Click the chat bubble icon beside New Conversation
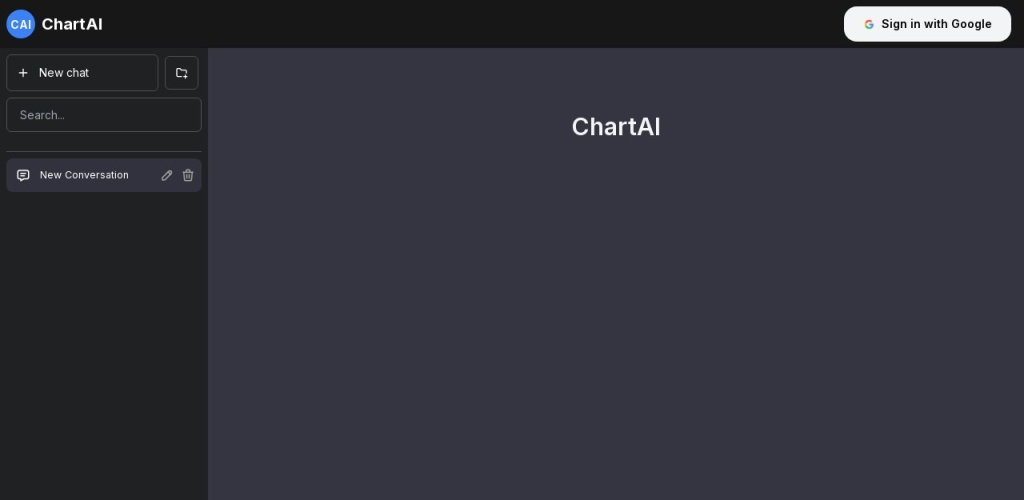Image resolution: width=1024 pixels, height=500 pixels. (23, 175)
